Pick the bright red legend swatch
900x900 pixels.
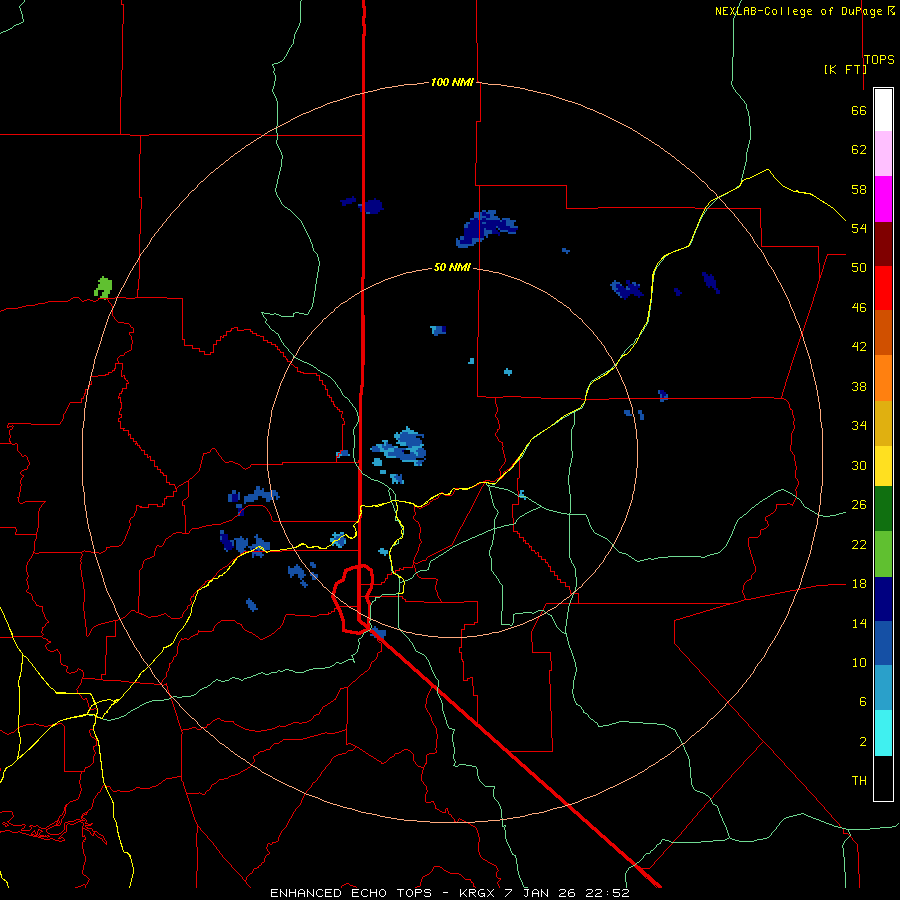pyautogui.click(x=883, y=288)
